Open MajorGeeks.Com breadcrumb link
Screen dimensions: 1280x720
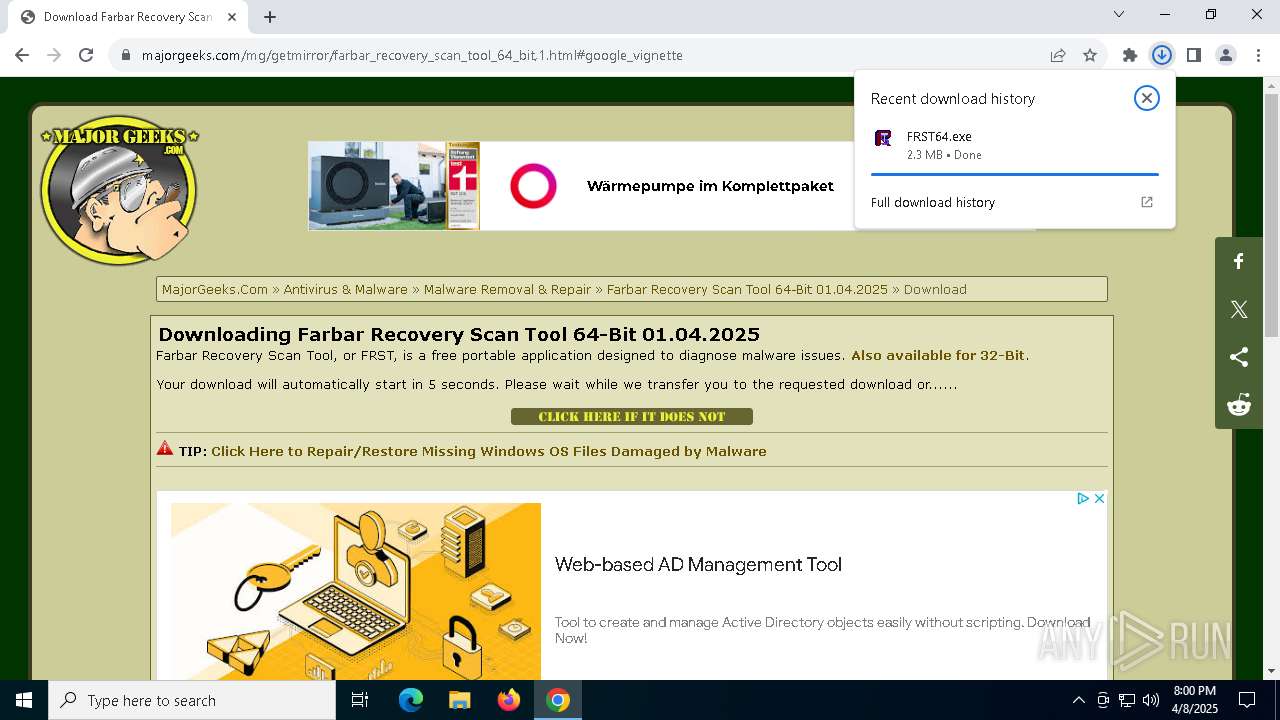215,289
